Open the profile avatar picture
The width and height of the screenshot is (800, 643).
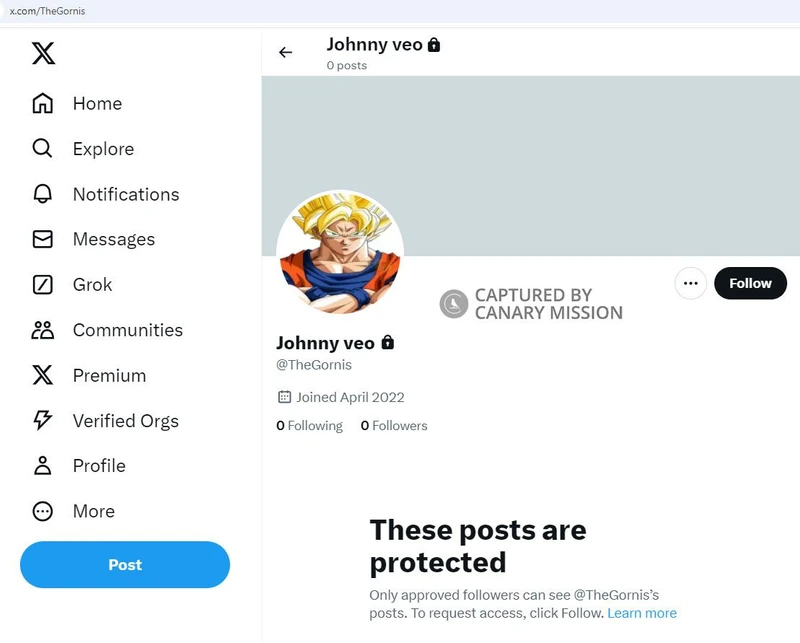(340, 254)
